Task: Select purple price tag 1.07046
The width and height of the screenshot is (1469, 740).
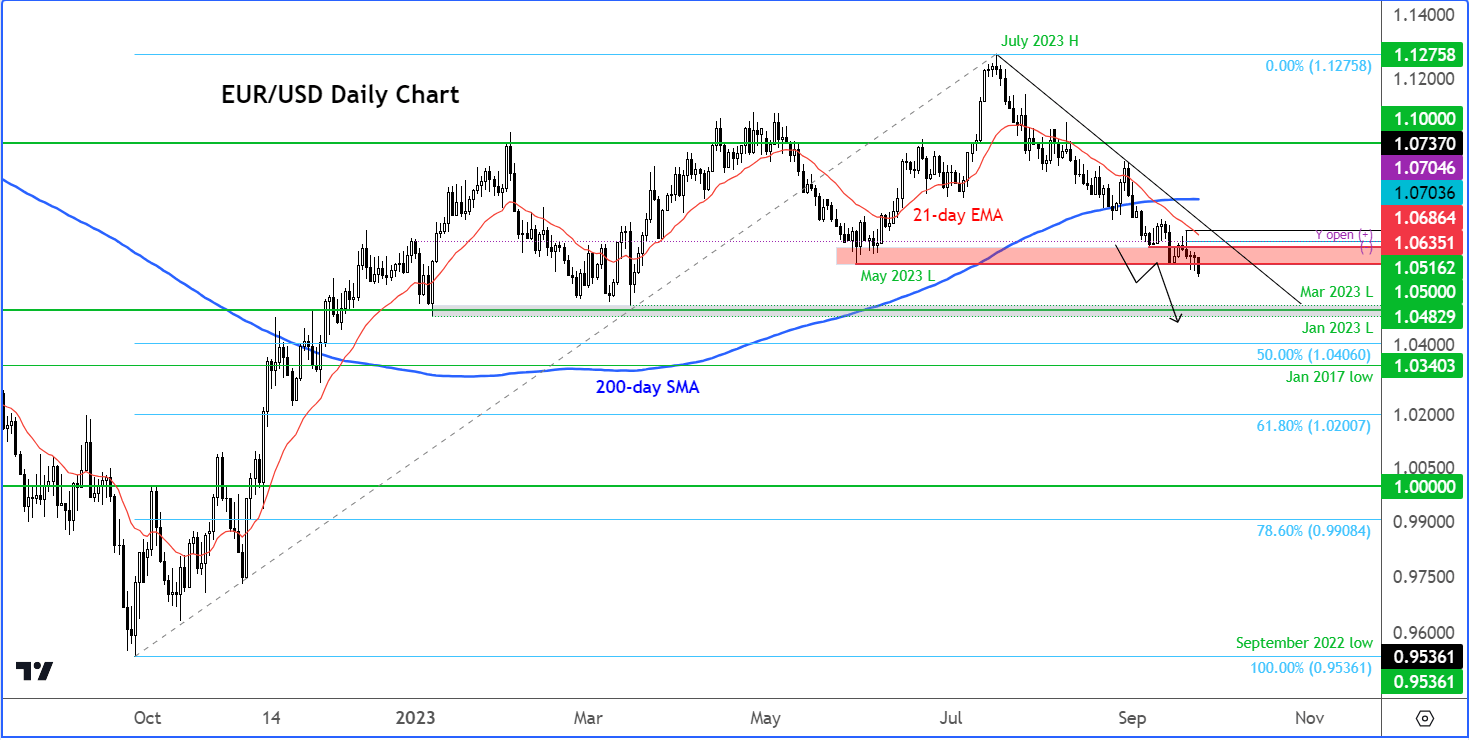Action: (x=1421, y=168)
